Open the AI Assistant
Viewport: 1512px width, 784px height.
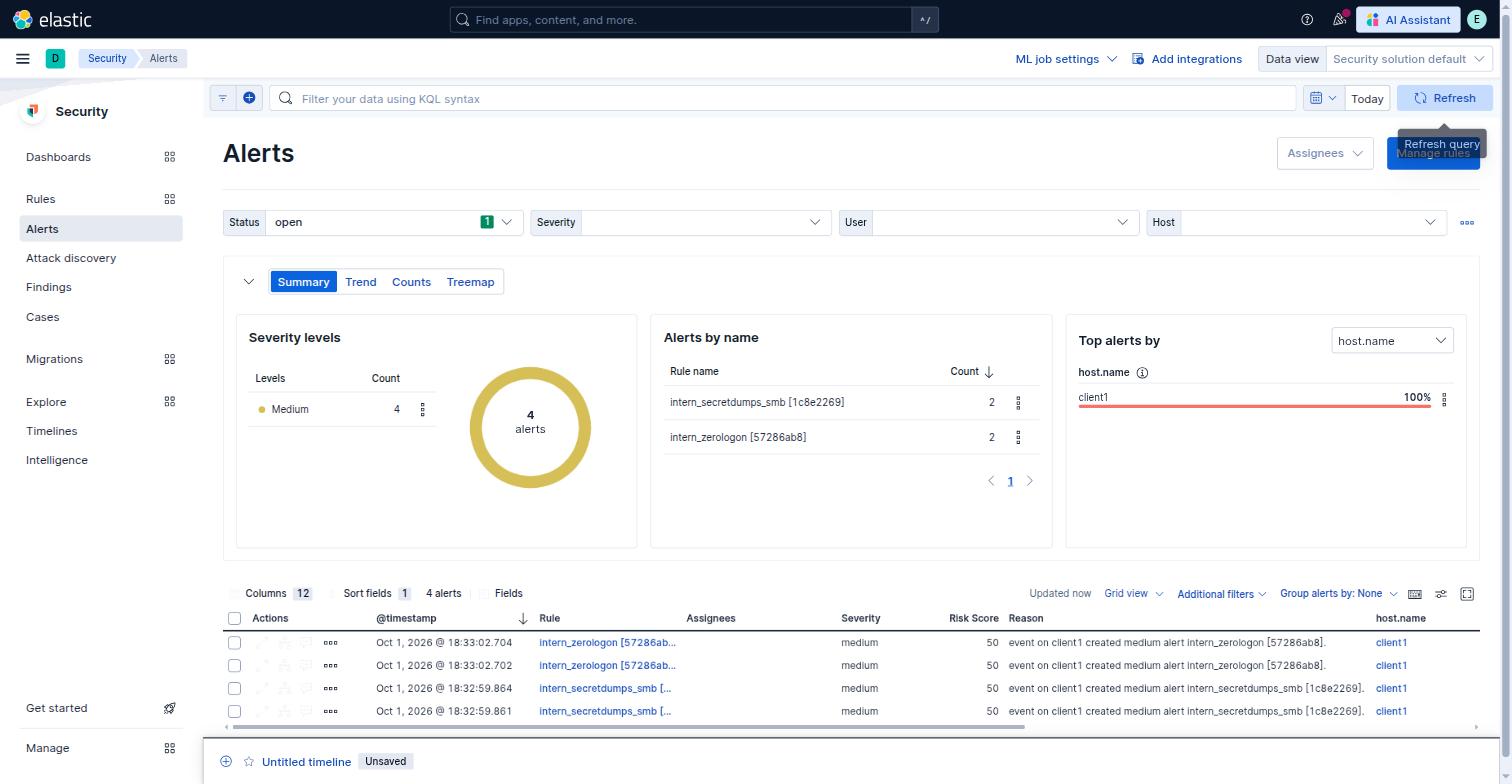(x=1408, y=20)
